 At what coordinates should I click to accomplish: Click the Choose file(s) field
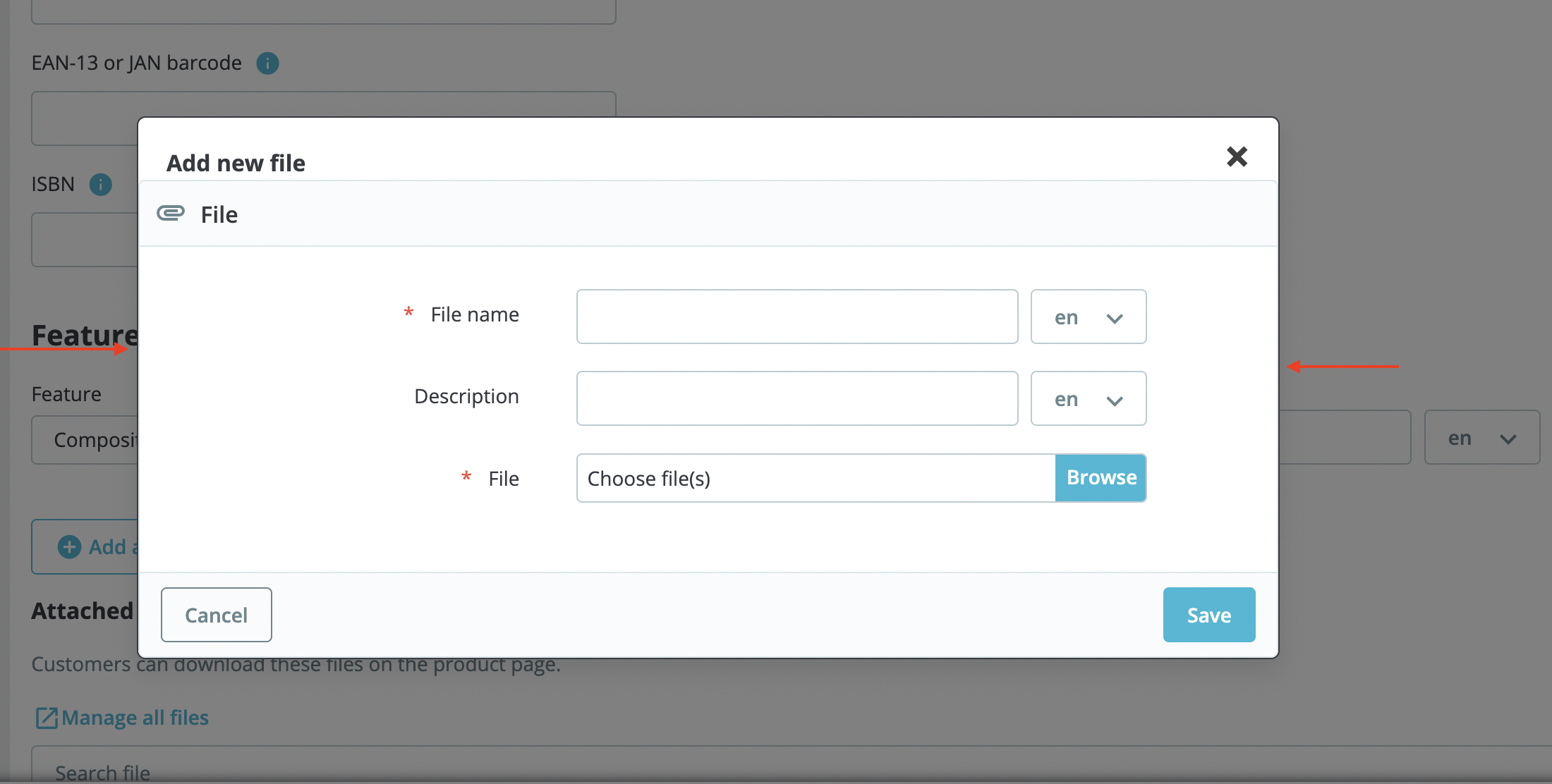pyautogui.click(x=815, y=479)
